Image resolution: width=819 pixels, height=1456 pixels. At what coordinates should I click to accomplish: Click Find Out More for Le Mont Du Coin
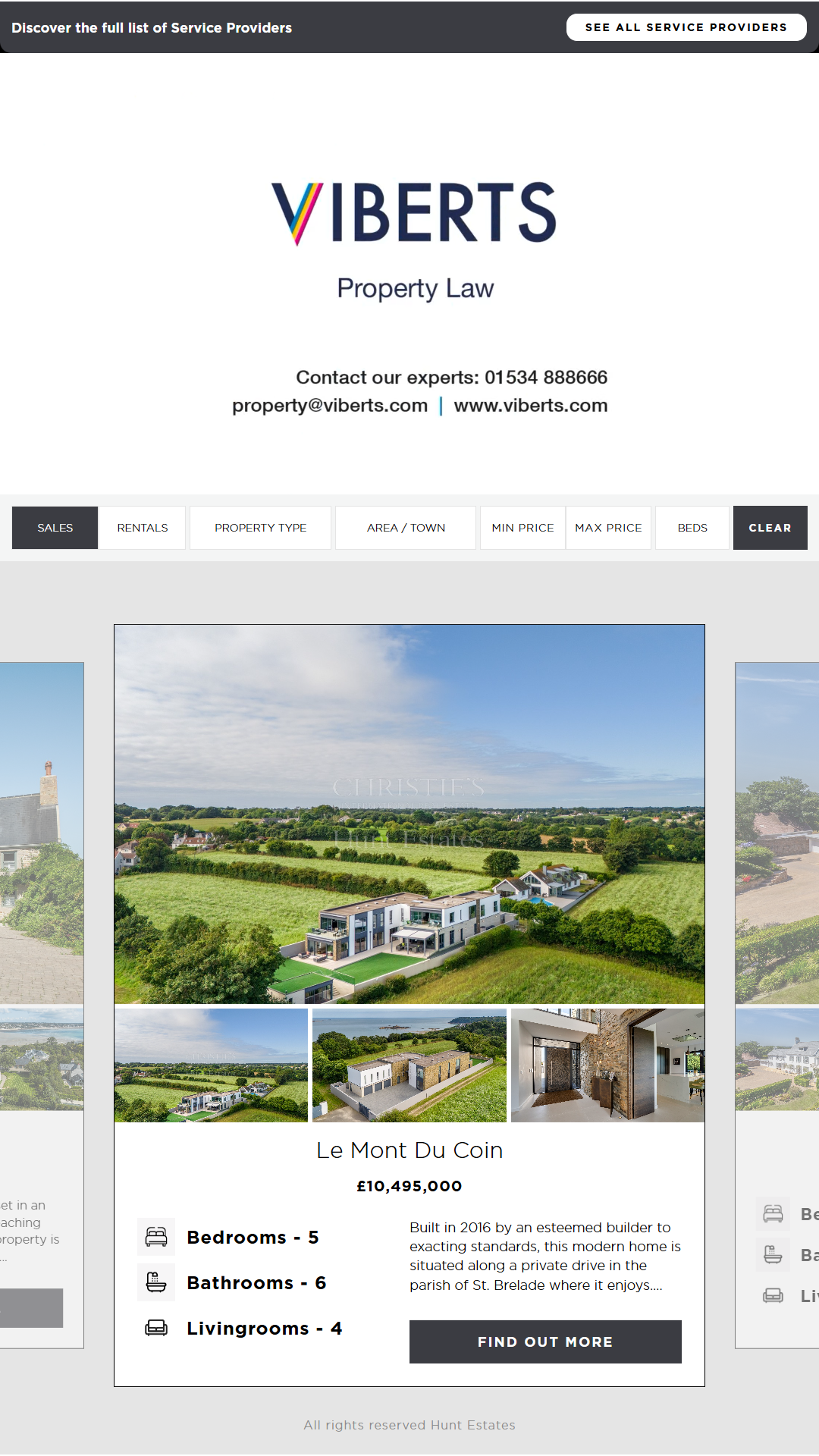(x=545, y=1341)
